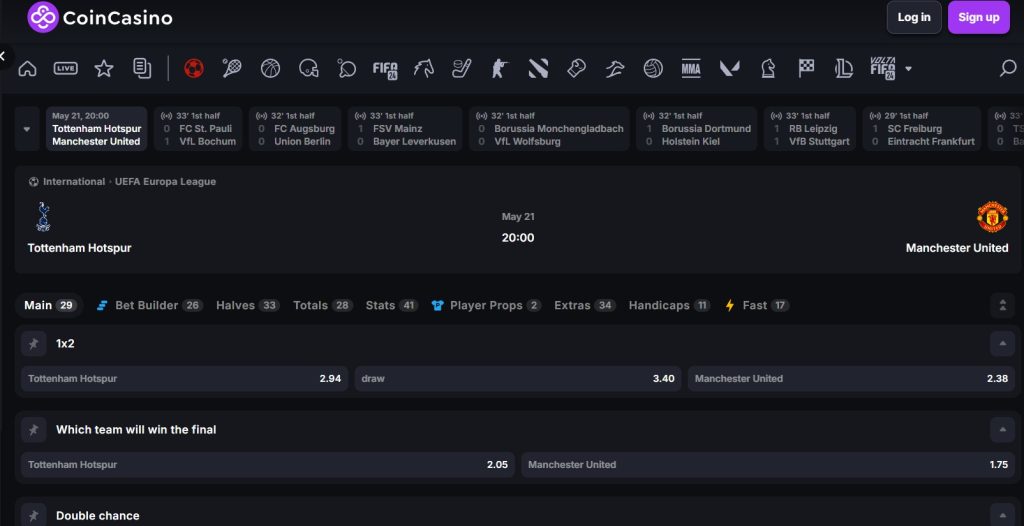Pin the Which team will win the final market
The image size is (1024, 526).
[x=33, y=430]
